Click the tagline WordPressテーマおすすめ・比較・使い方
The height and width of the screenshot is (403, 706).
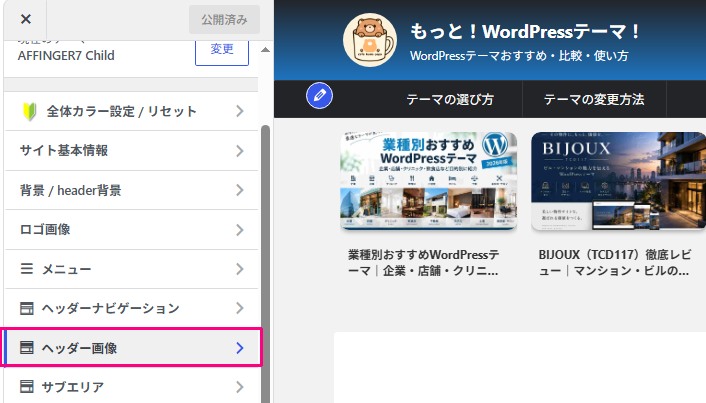coord(519,56)
